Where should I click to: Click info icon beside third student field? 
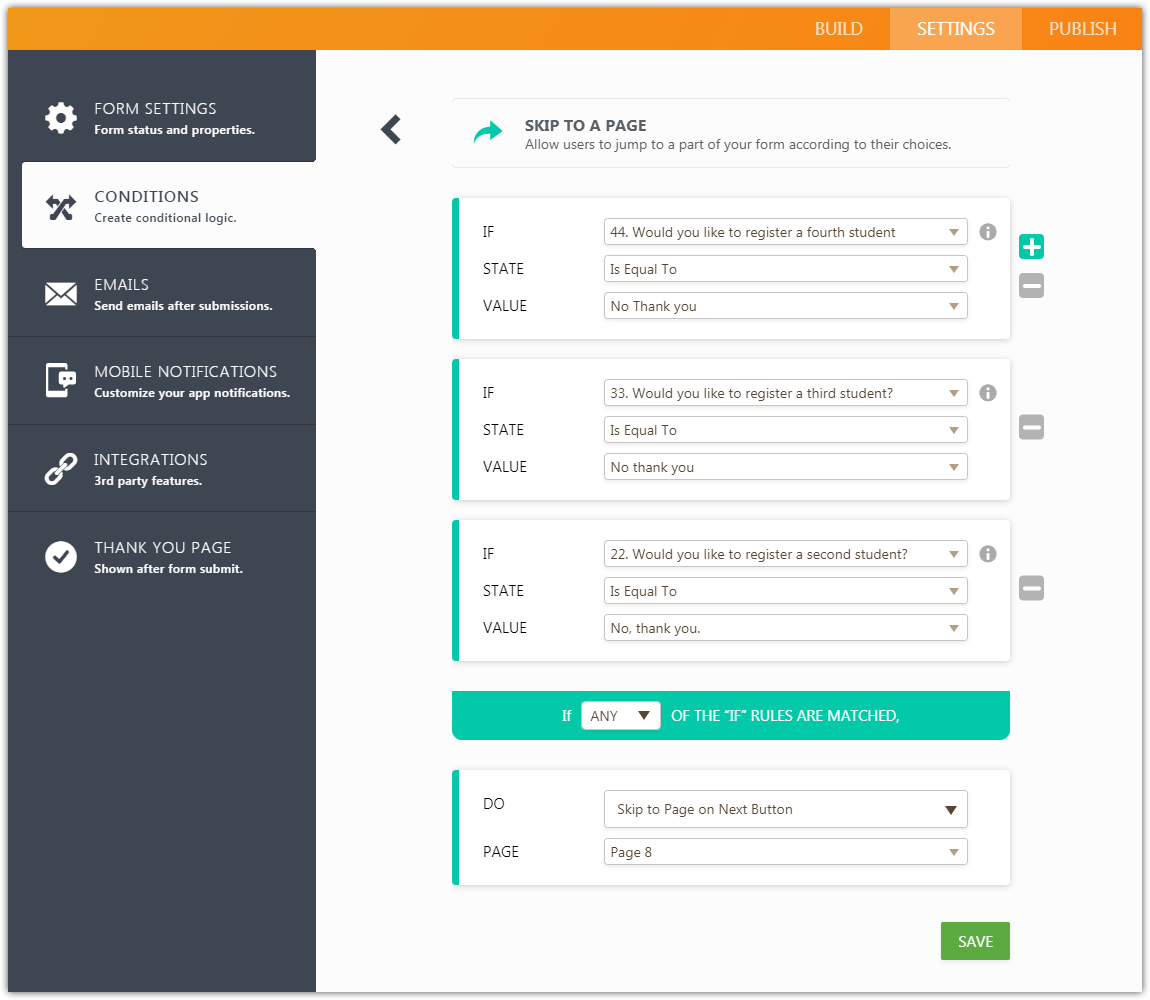click(x=988, y=393)
